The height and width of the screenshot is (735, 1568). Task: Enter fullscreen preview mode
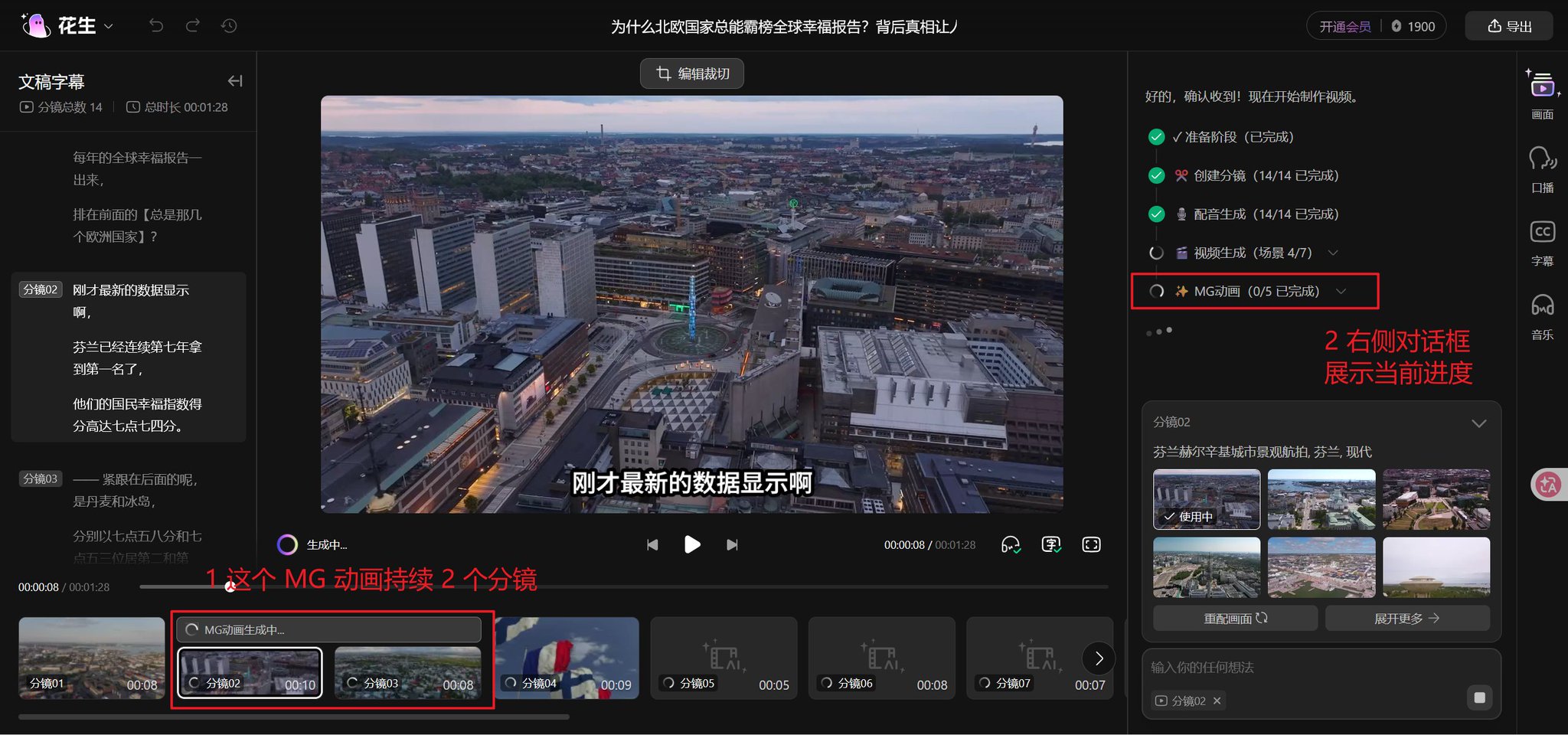click(1091, 544)
